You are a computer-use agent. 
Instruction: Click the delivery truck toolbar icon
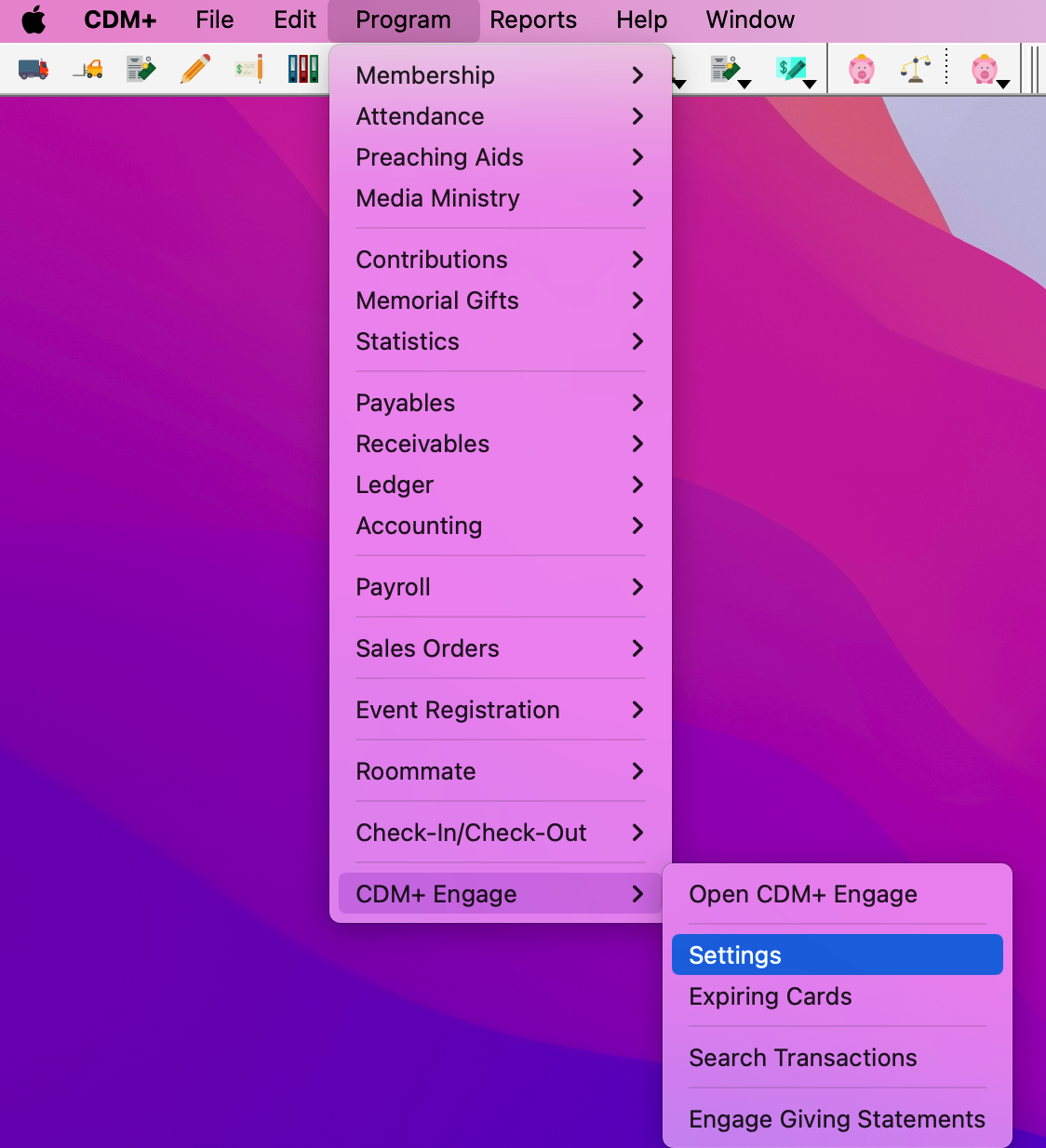tap(34, 69)
